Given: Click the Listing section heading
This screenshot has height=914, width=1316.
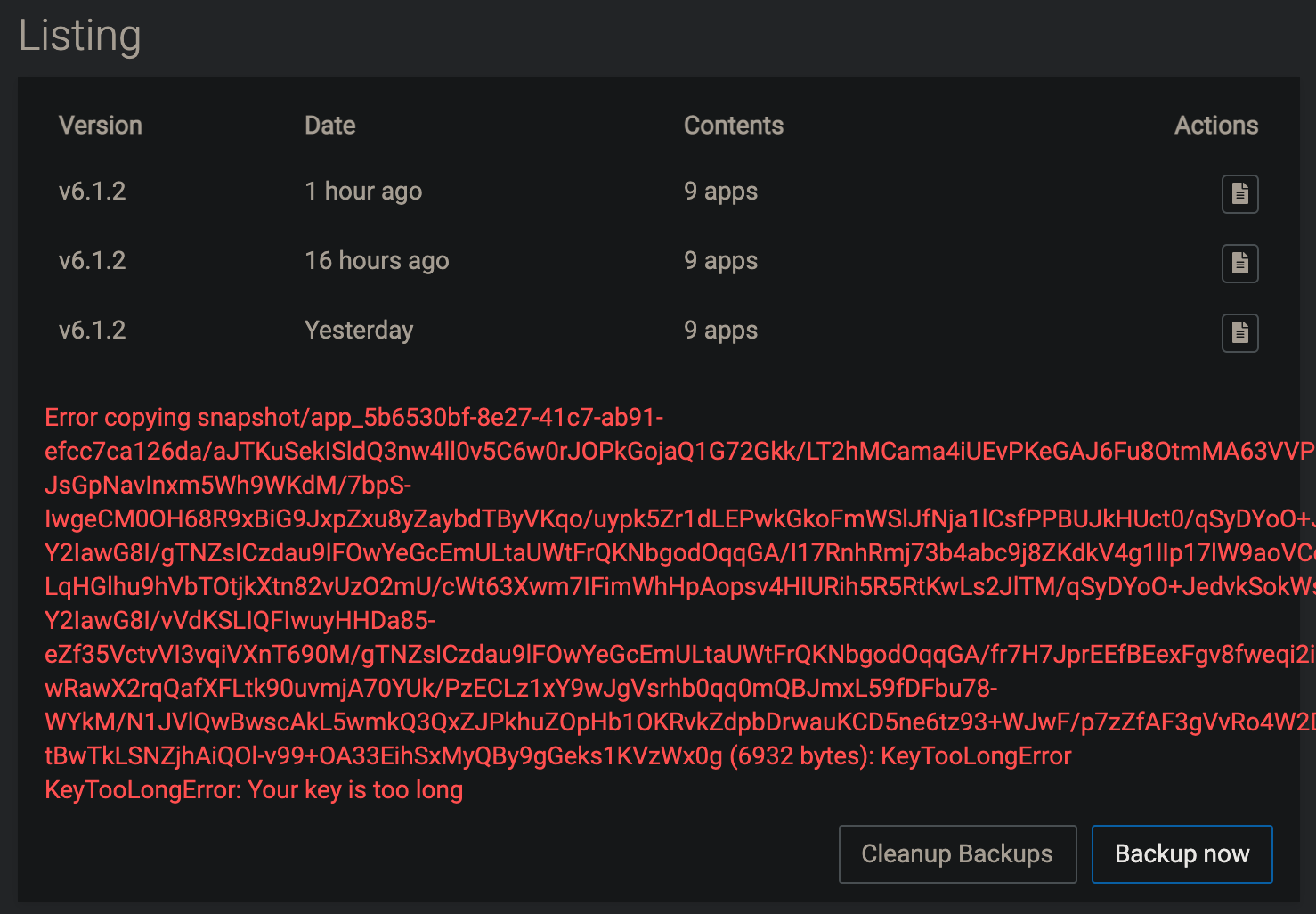Looking at the screenshot, I should point(80,37).
